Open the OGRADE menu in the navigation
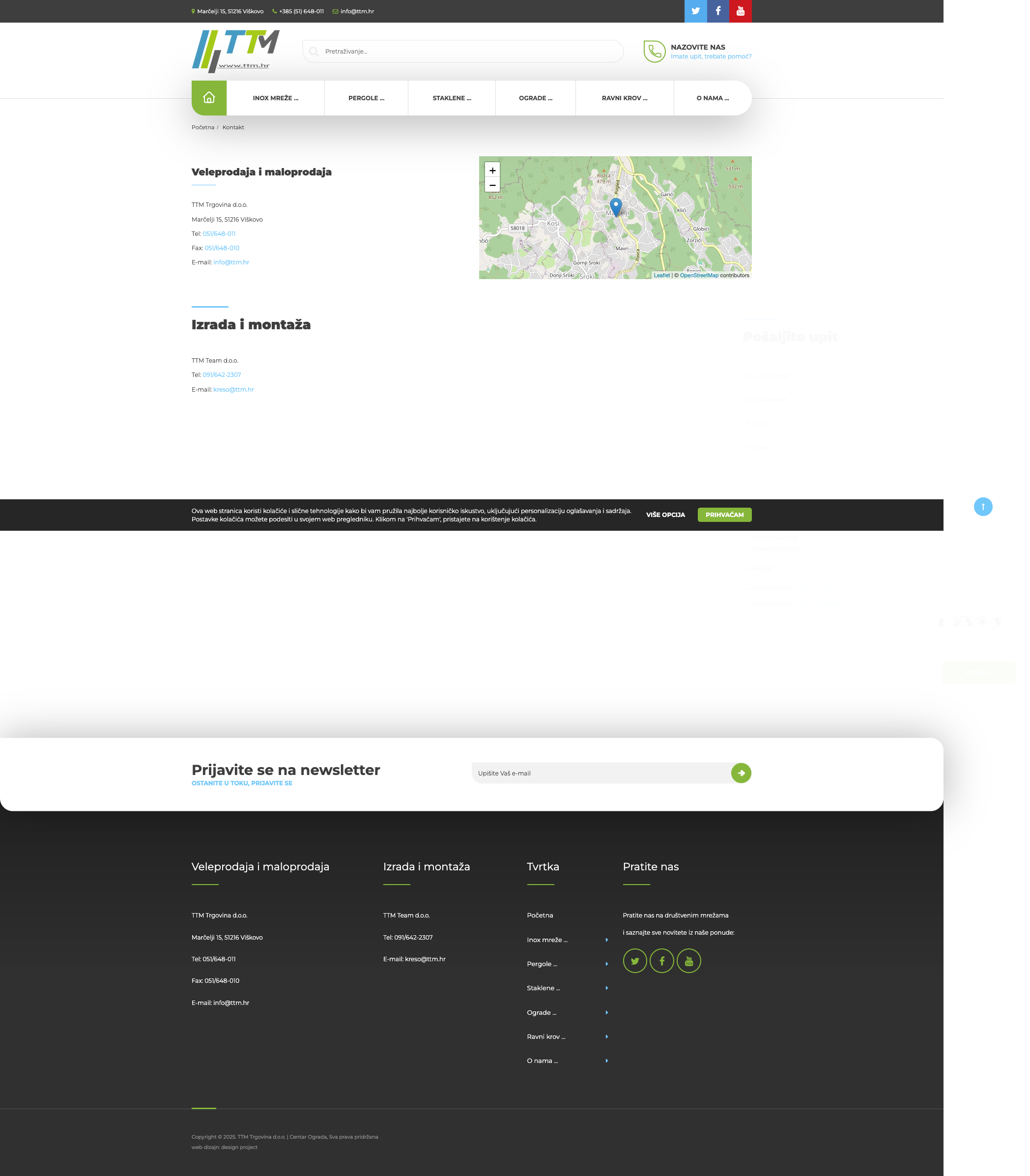 pos(535,98)
